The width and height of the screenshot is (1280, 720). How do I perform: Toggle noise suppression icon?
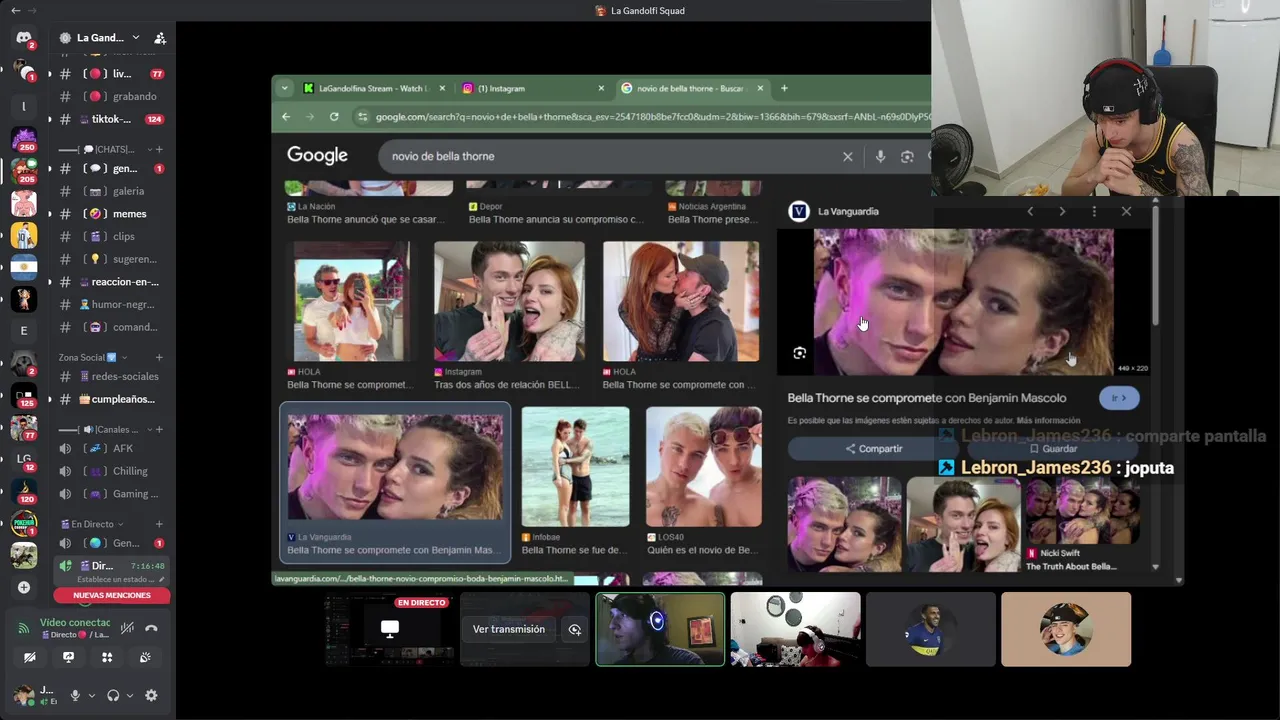(127, 628)
